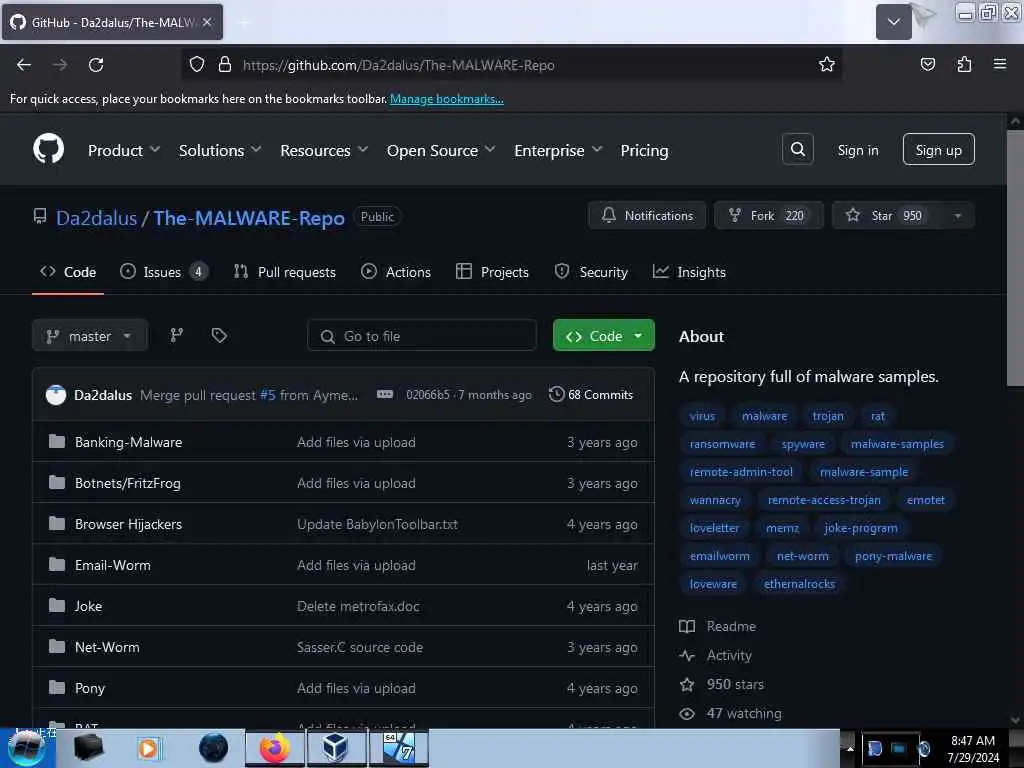Go back with the browser back arrow
This screenshot has height=768, width=1024.
24,65
